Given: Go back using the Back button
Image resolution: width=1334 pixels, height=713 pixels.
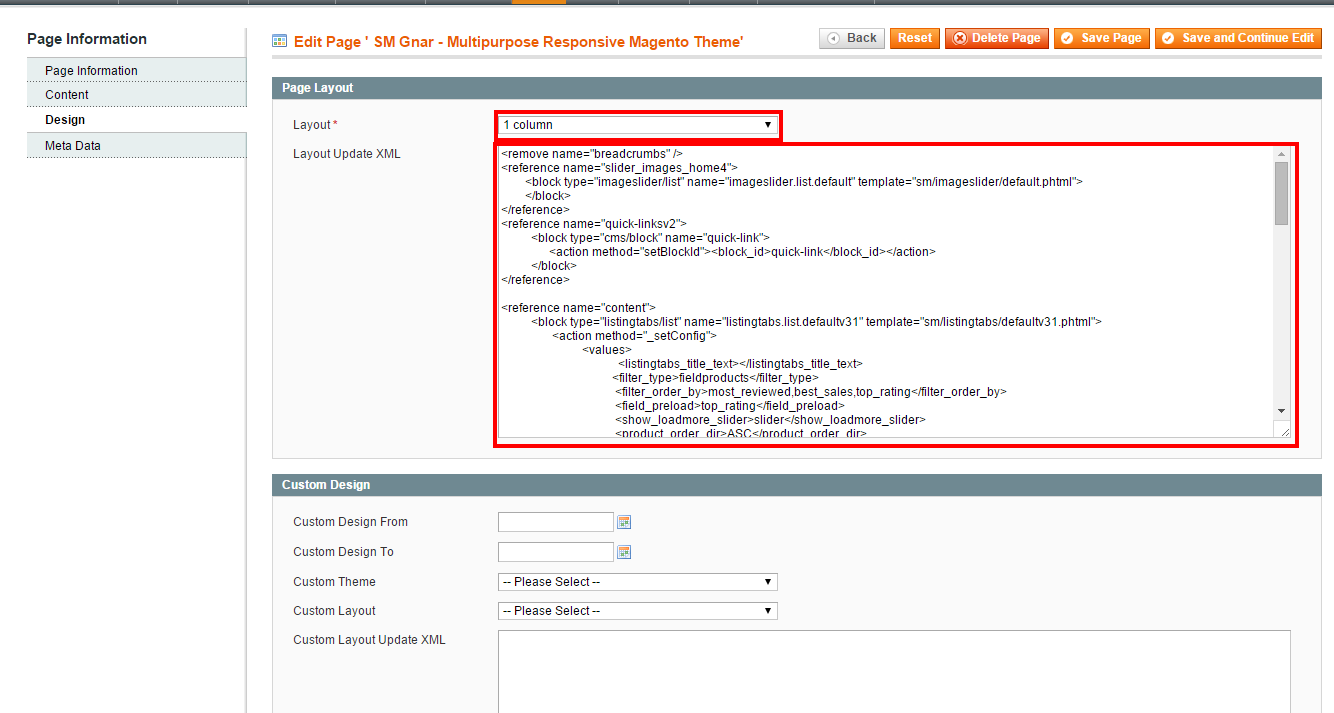Looking at the screenshot, I should click(x=852, y=38).
